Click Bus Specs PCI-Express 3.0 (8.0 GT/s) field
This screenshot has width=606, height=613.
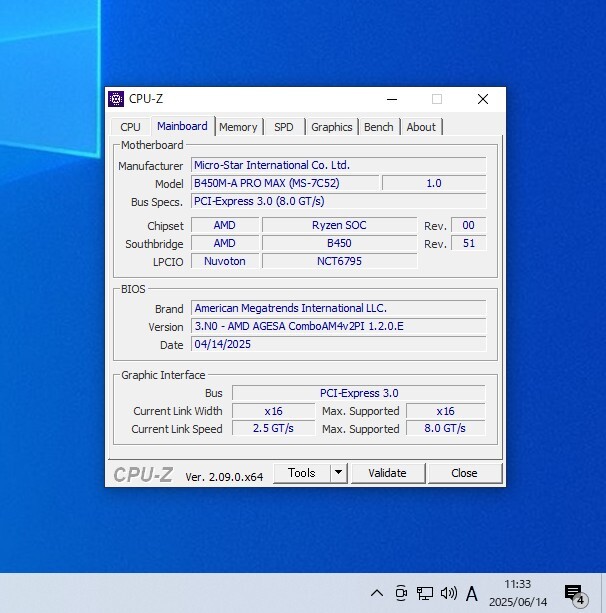(x=339, y=201)
